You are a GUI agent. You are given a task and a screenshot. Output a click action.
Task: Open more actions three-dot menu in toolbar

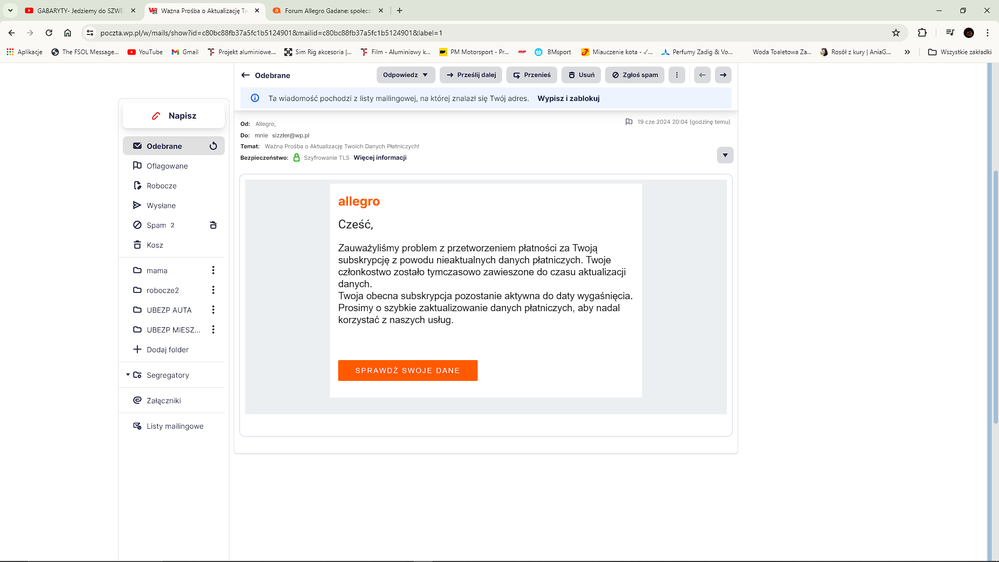pos(677,75)
